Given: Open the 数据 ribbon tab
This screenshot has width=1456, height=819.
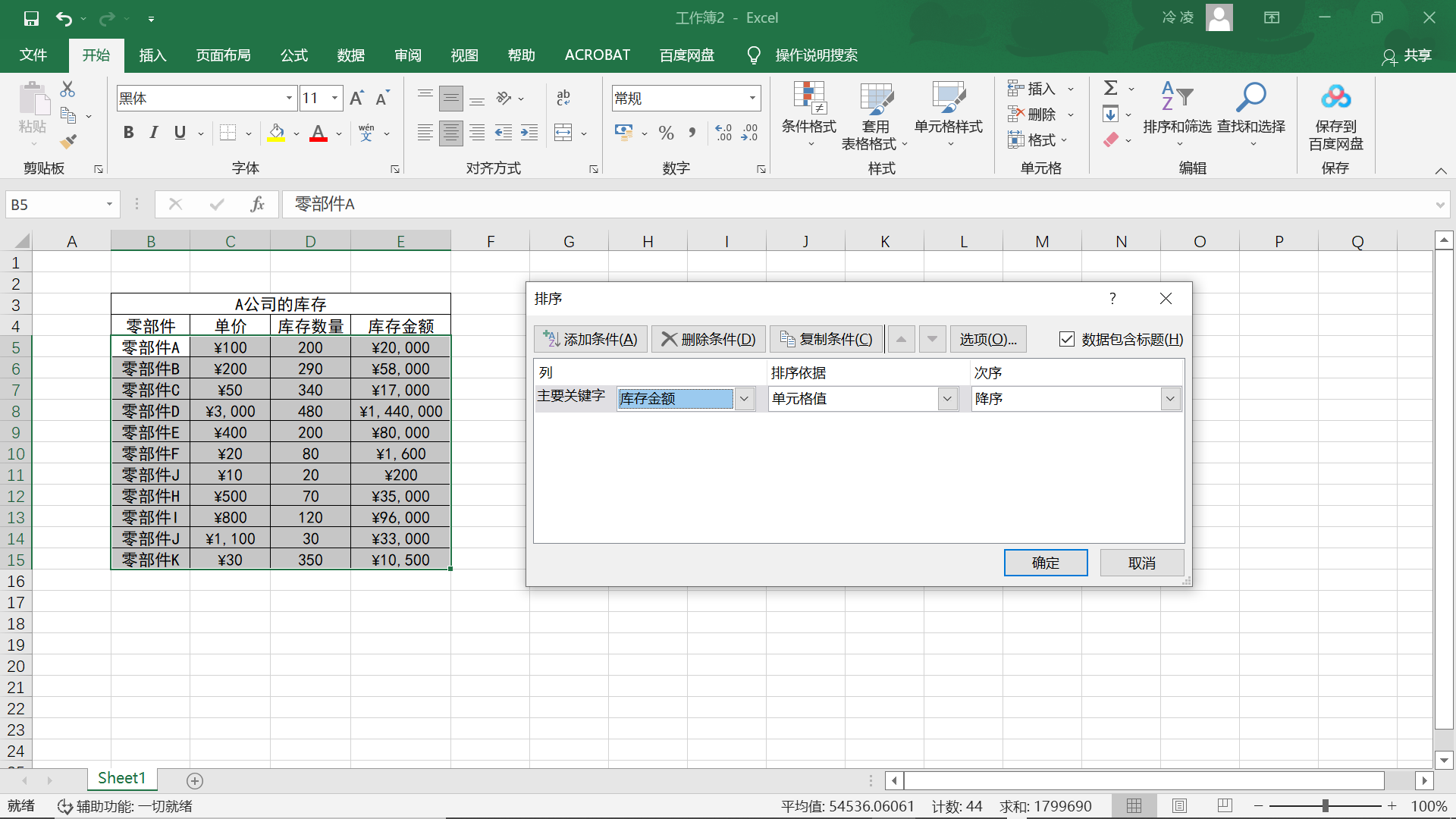Looking at the screenshot, I should (351, 55).
